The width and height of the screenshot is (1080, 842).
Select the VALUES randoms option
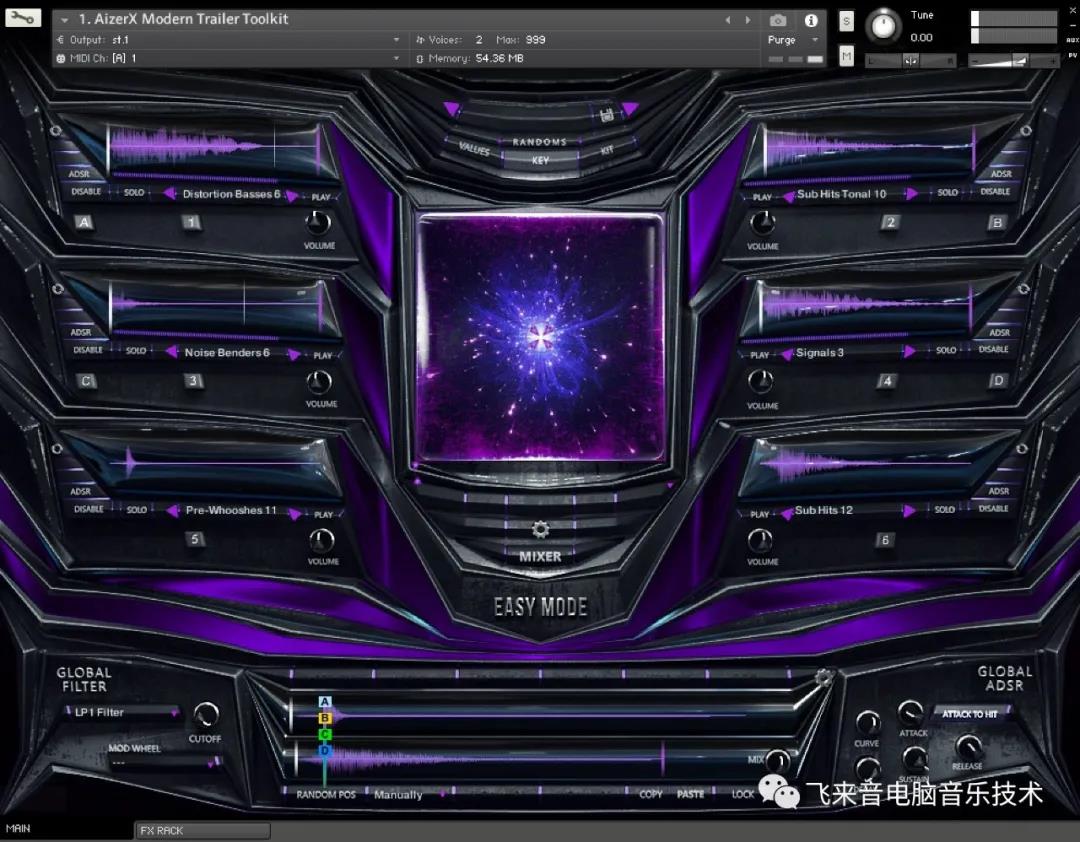pyautogui.click(x=475, y=147)
